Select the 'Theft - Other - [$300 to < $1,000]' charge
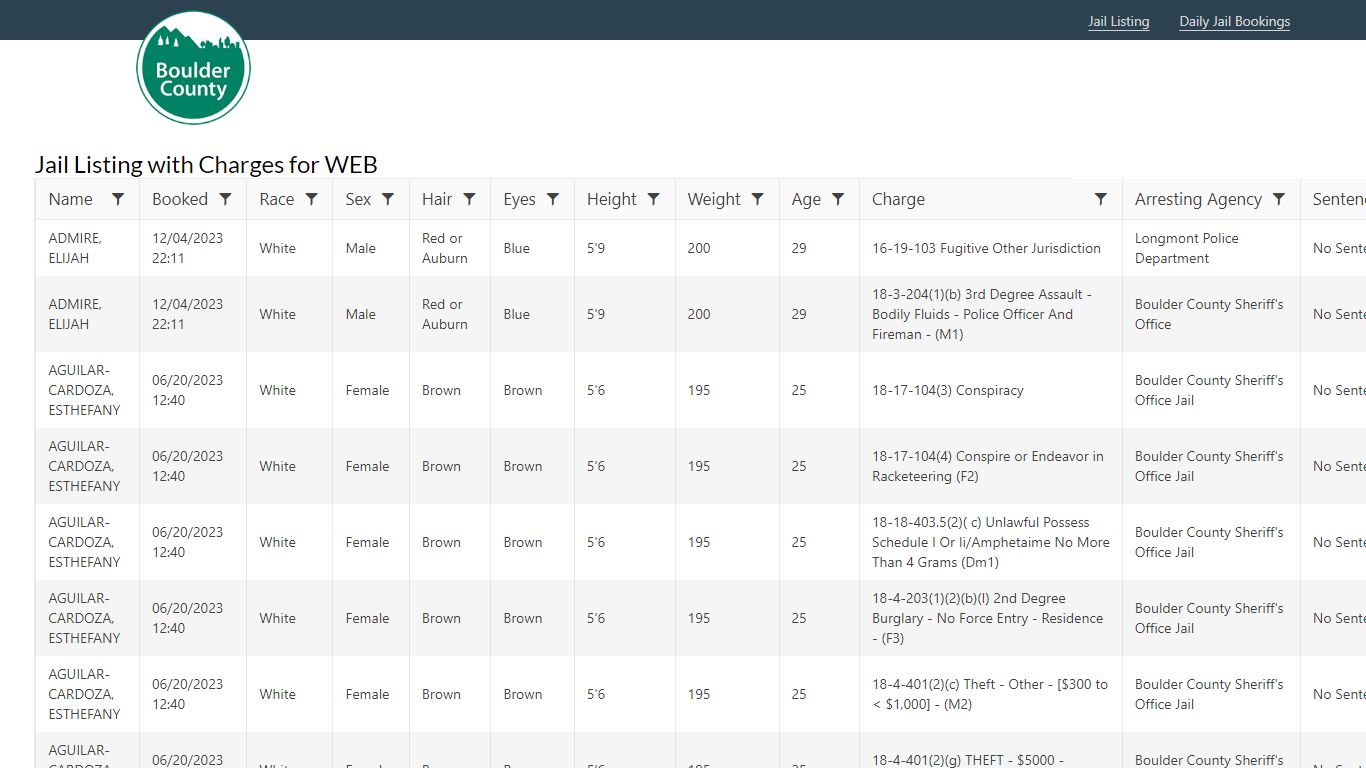1366x768 pixels. click(990, 694)
